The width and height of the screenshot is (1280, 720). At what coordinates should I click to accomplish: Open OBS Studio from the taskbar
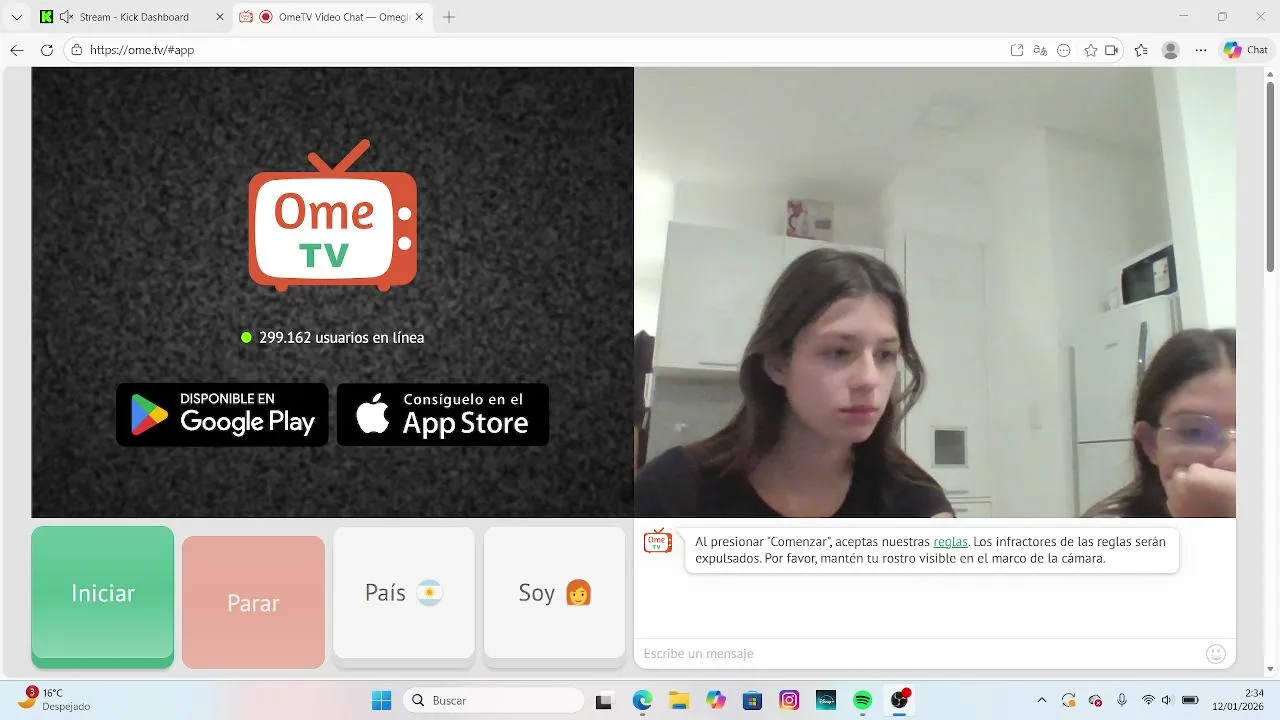[x=899, y=701]
